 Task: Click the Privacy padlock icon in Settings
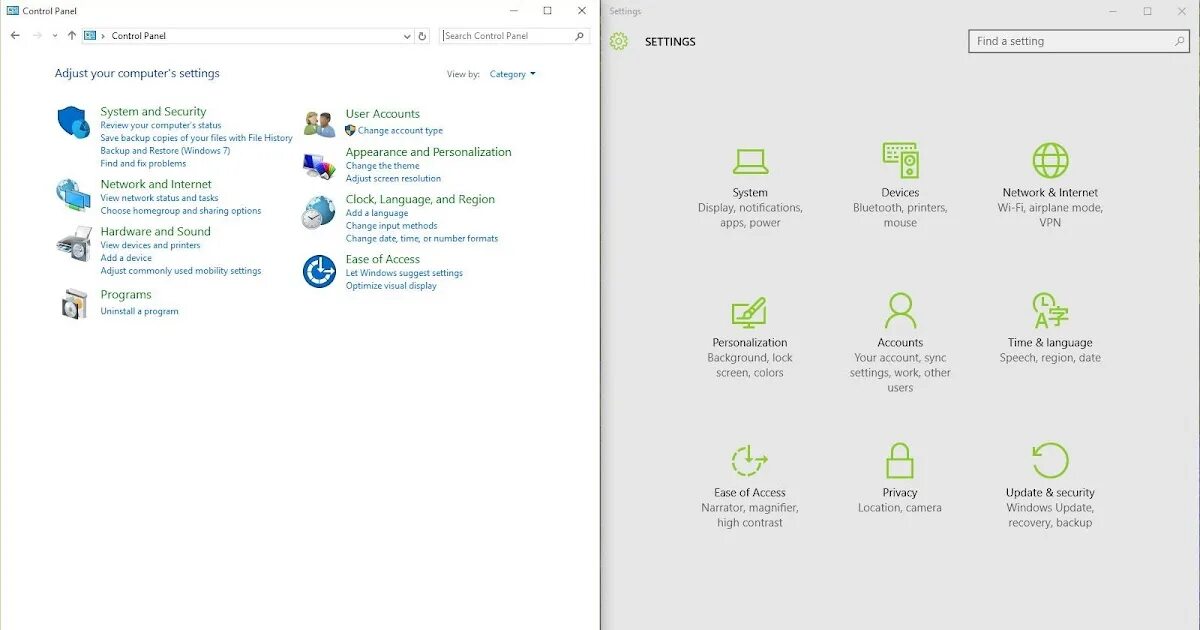[900, 461]
